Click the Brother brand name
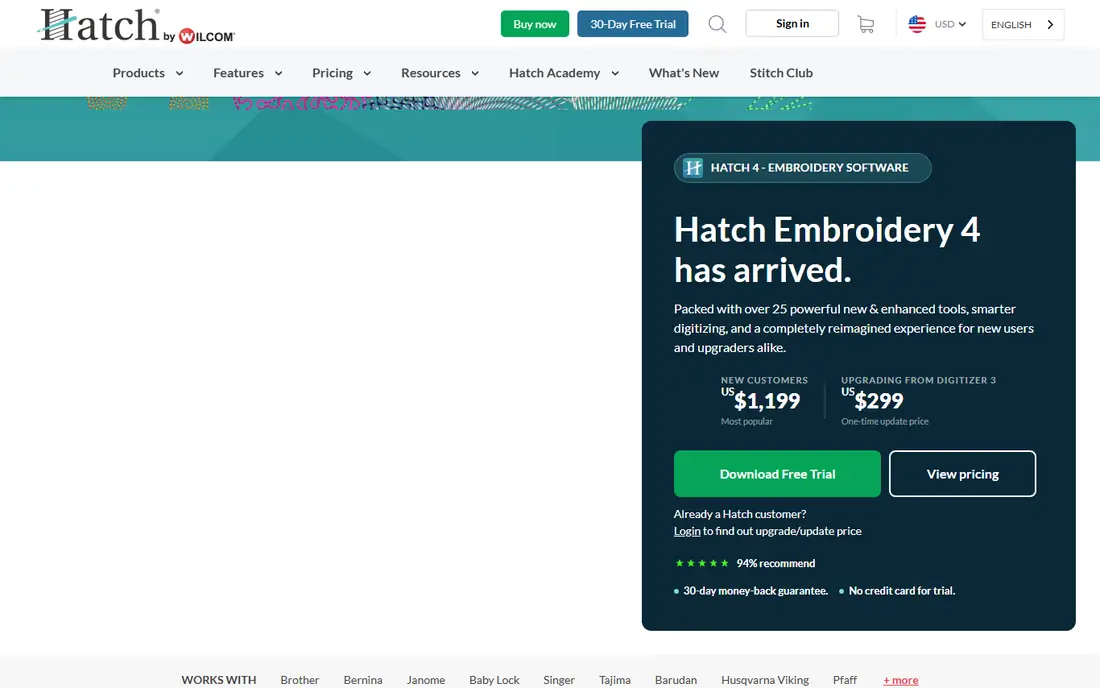Viewport: 1100px width, 688px height. point(300,680)
